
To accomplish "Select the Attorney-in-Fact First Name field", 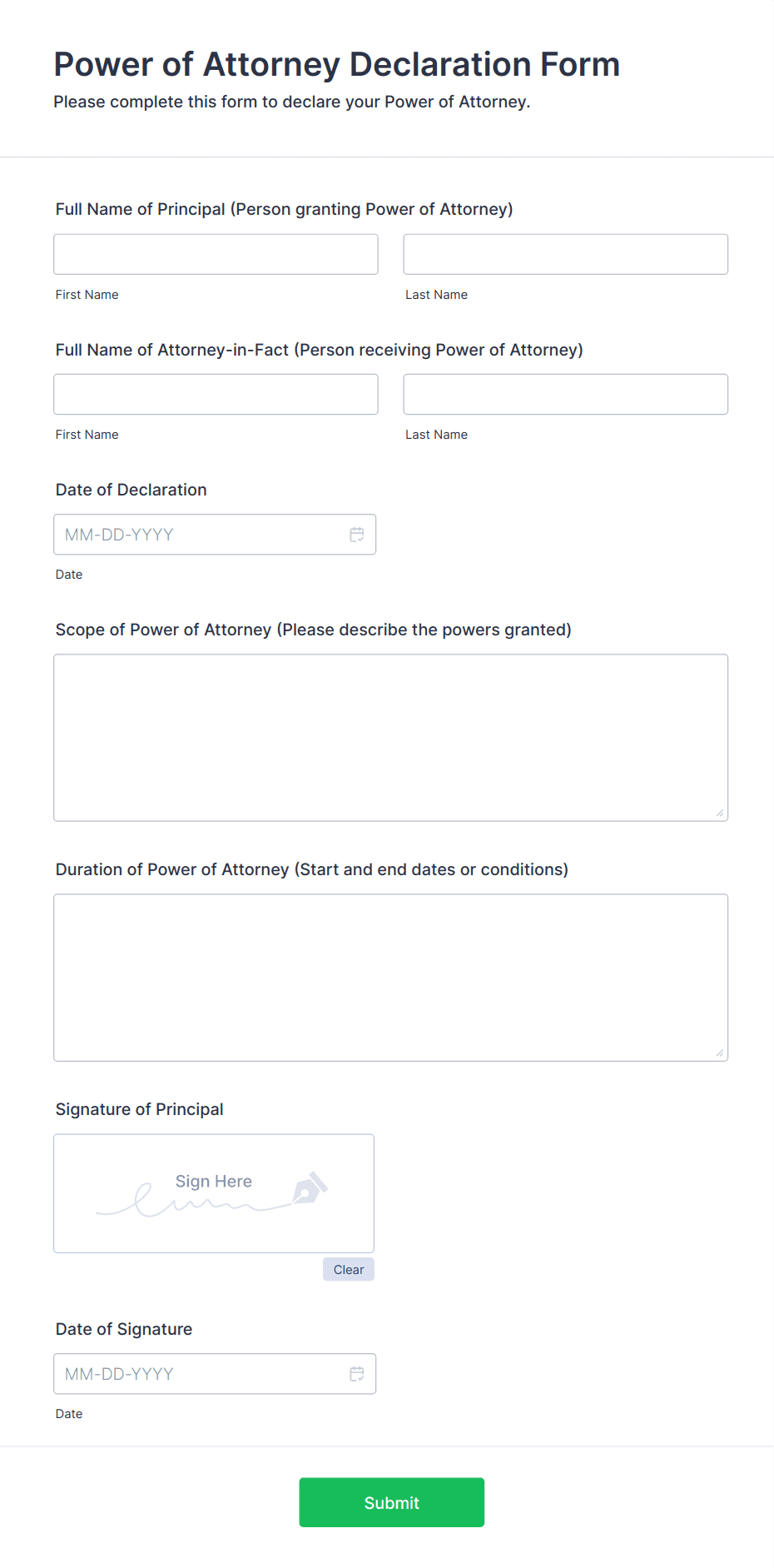I will tap(216, 394).
